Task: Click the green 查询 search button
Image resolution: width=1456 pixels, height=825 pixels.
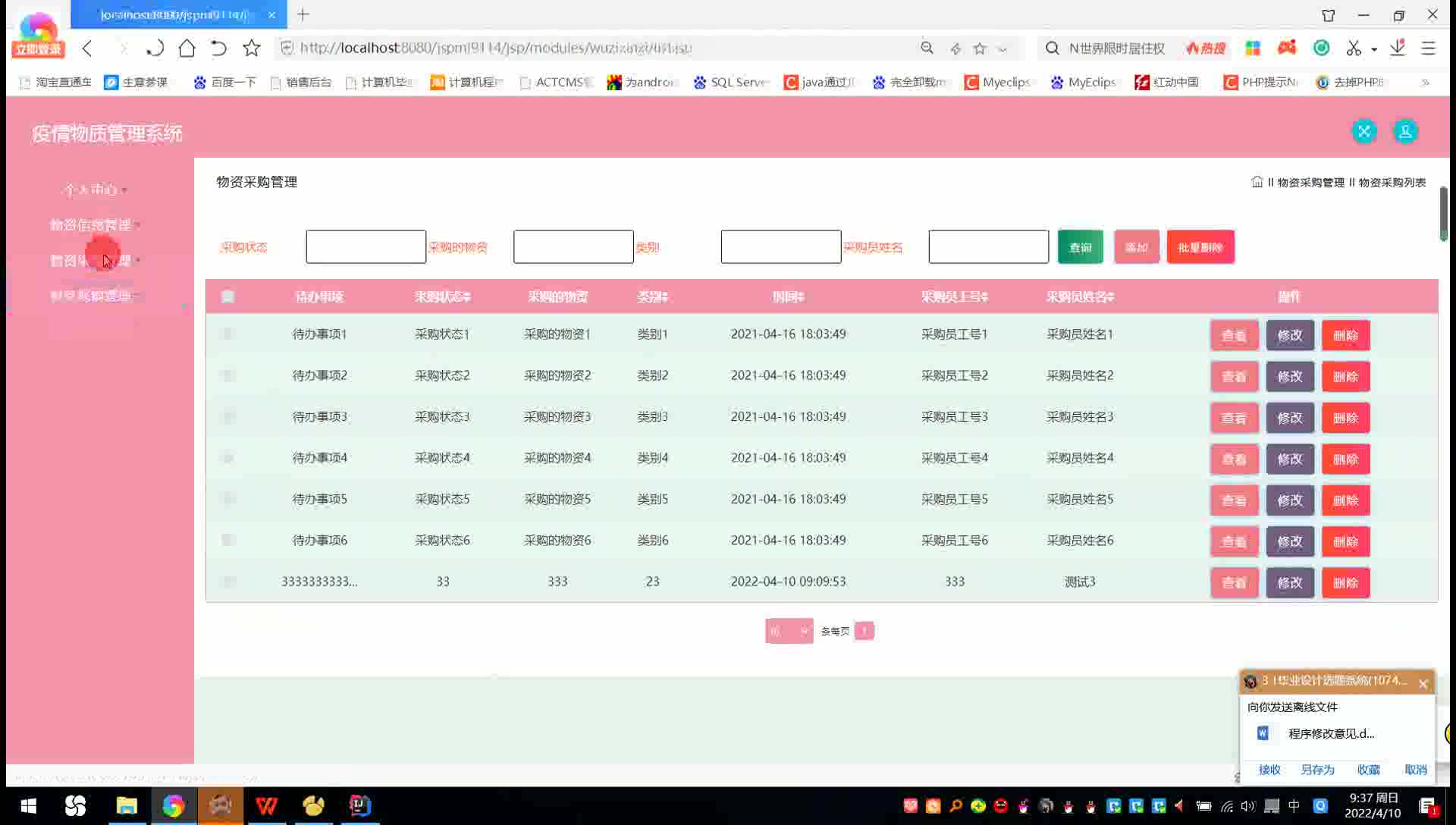Action: (x=1080, y=247)
